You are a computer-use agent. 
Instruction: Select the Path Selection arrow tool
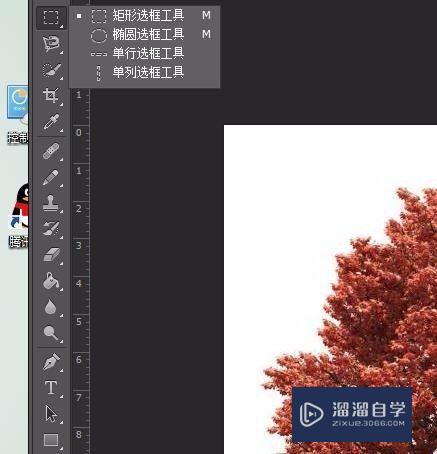(x=51, y=414)
